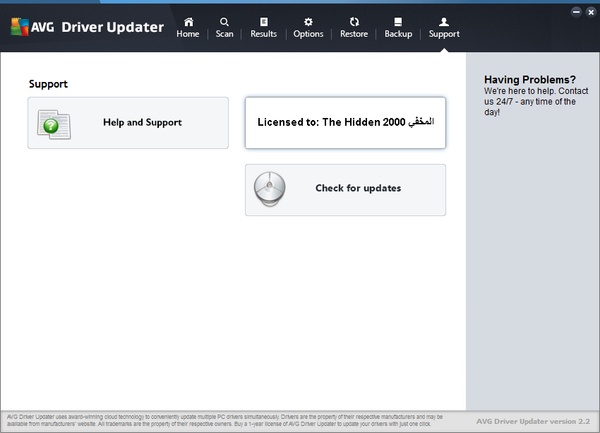Switch to the Backup tab label
This screenshot has height=433, width=600.
[x=398, y=34]
